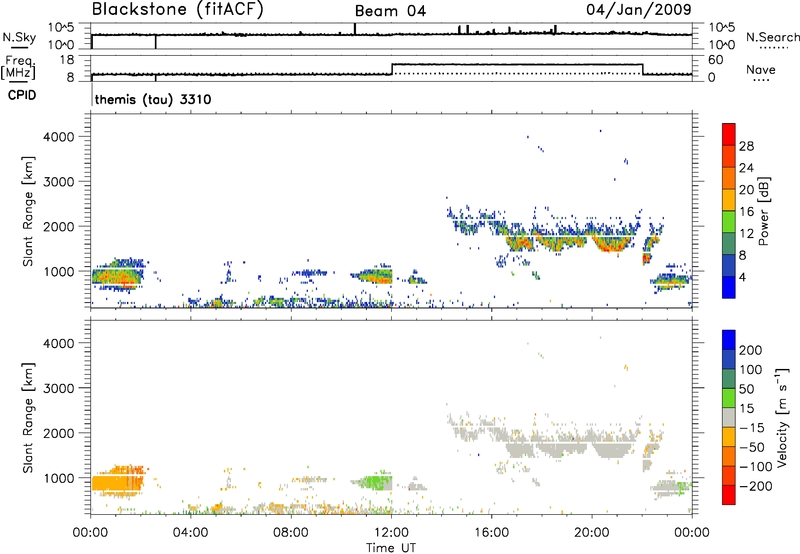Click the 'Nave' legend label
This screenshot has height=554, width=800.
[x=761, y=69]
